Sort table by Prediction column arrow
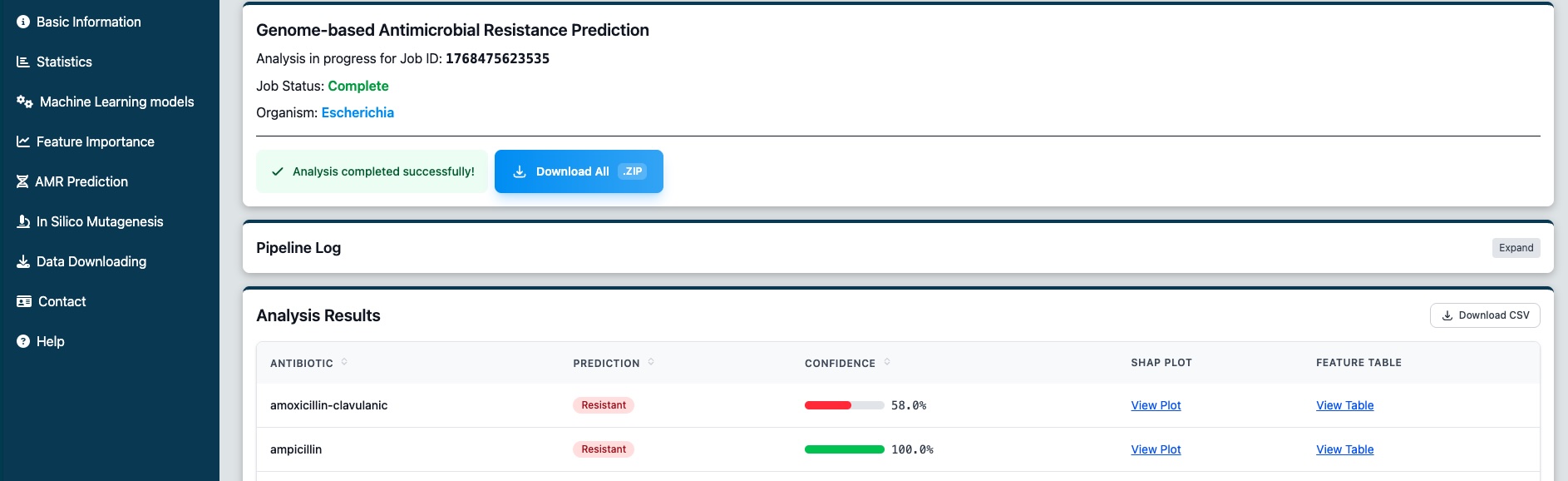Viewport: 1568px width, 481px height. pyautogui.click(x=651, y=362)
